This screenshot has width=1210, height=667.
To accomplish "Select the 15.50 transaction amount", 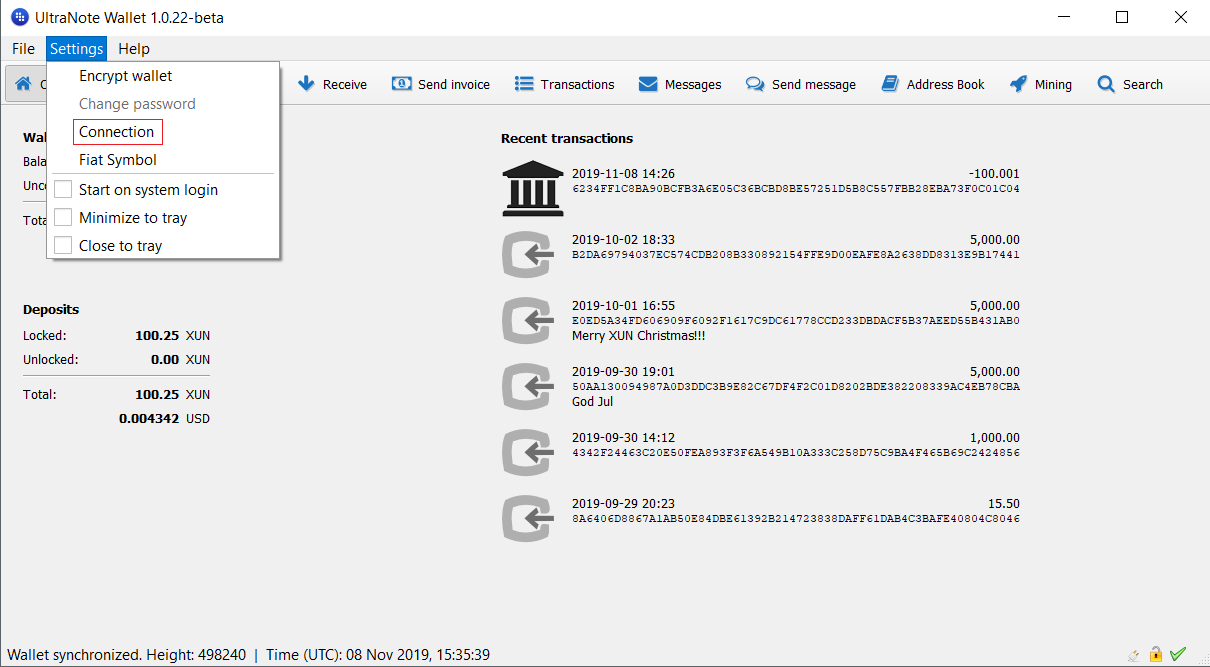I will pos(1004,504).
